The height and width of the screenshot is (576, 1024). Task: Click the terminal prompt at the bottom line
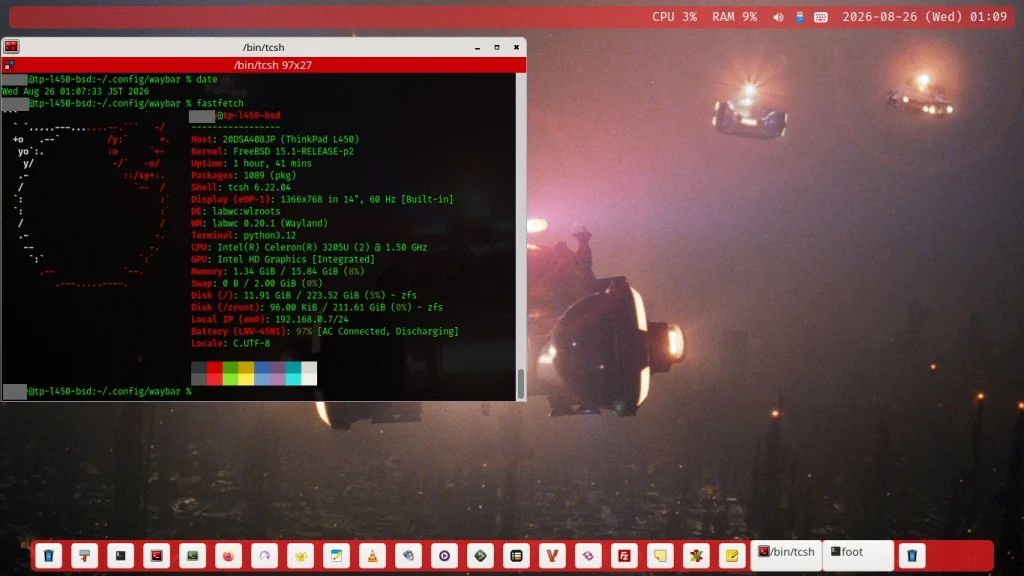tap(97, 391)
